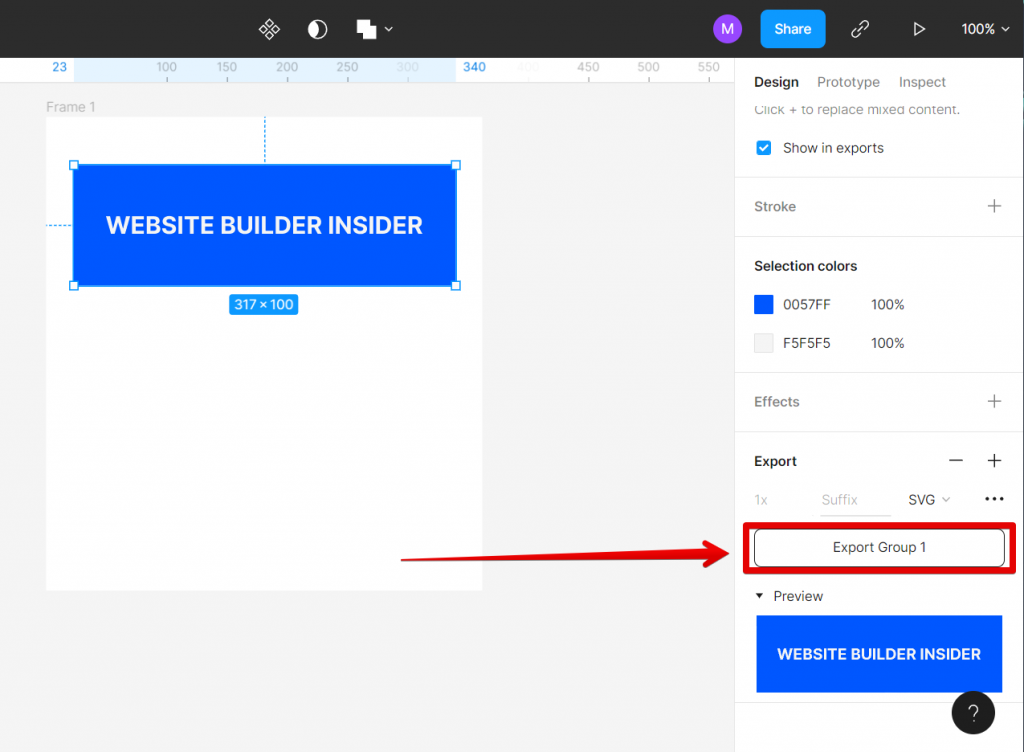Collapse the Preview section
Image resolution: width=1024 pixels, height=752 pixels.
761,595
